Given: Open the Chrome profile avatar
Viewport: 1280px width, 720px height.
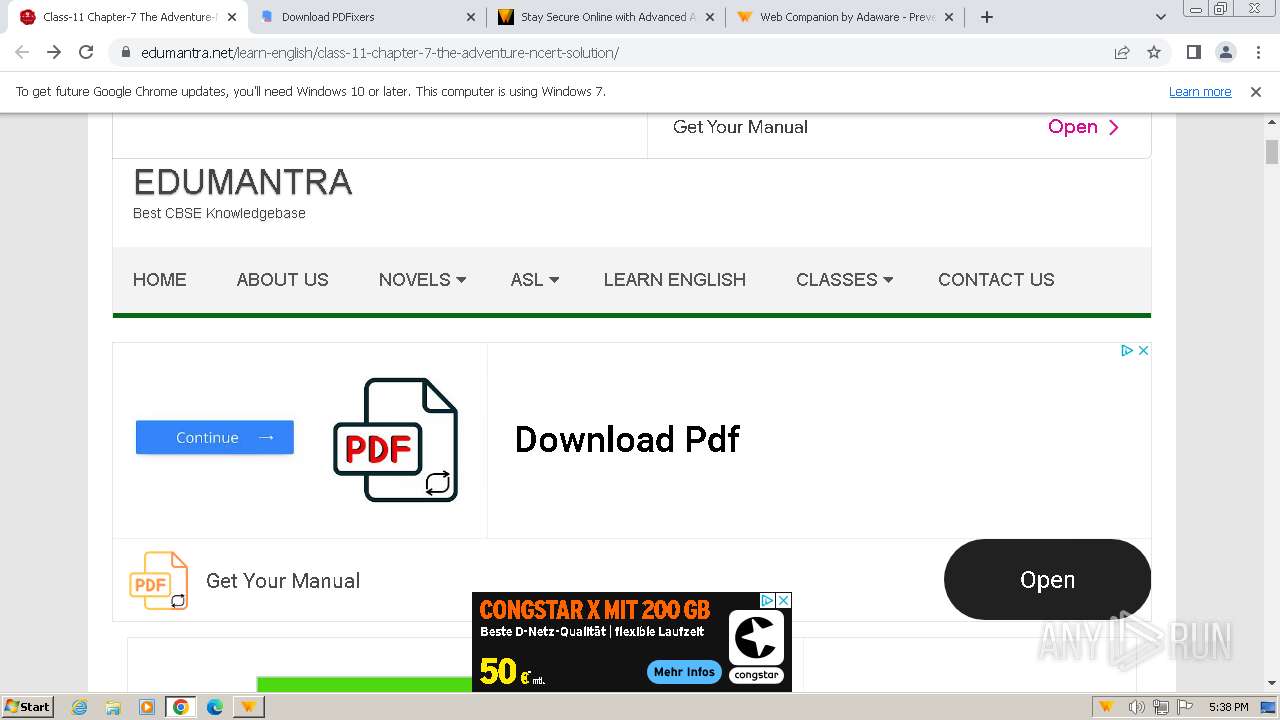Looking at the screenshot, I should coord(1225,52).
